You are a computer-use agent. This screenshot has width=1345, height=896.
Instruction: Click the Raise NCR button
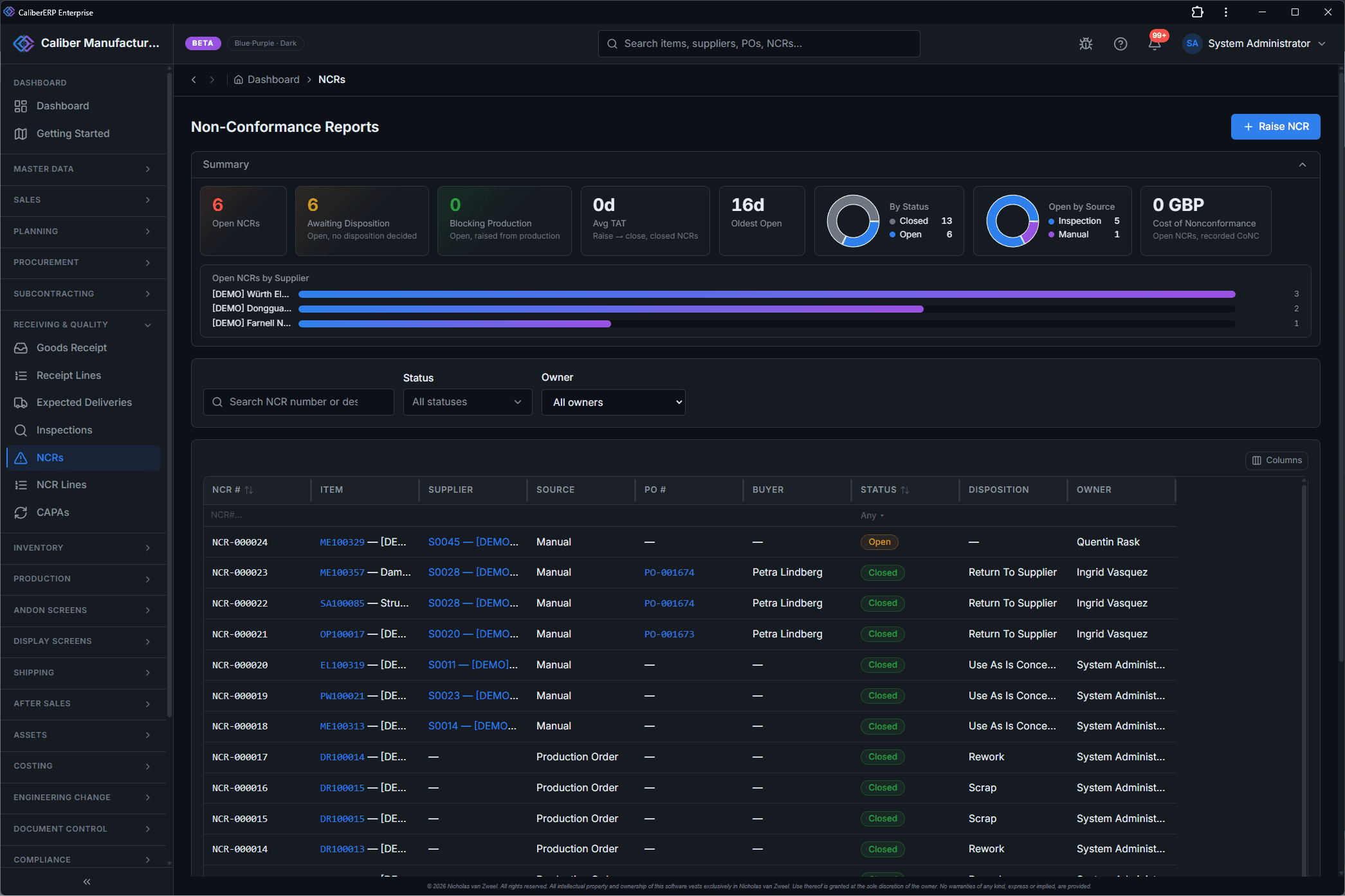coord(1275,127)
